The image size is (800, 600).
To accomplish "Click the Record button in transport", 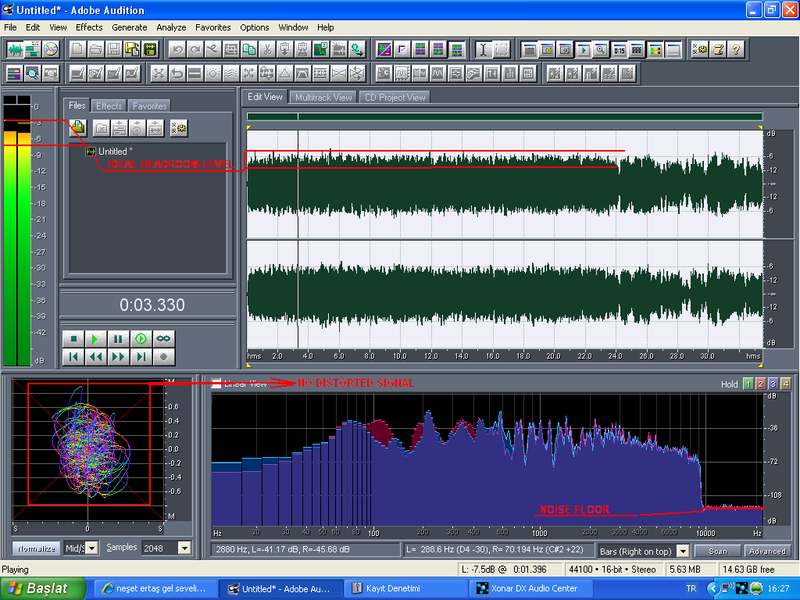I will pyautogui.click(x=163, y=356).
